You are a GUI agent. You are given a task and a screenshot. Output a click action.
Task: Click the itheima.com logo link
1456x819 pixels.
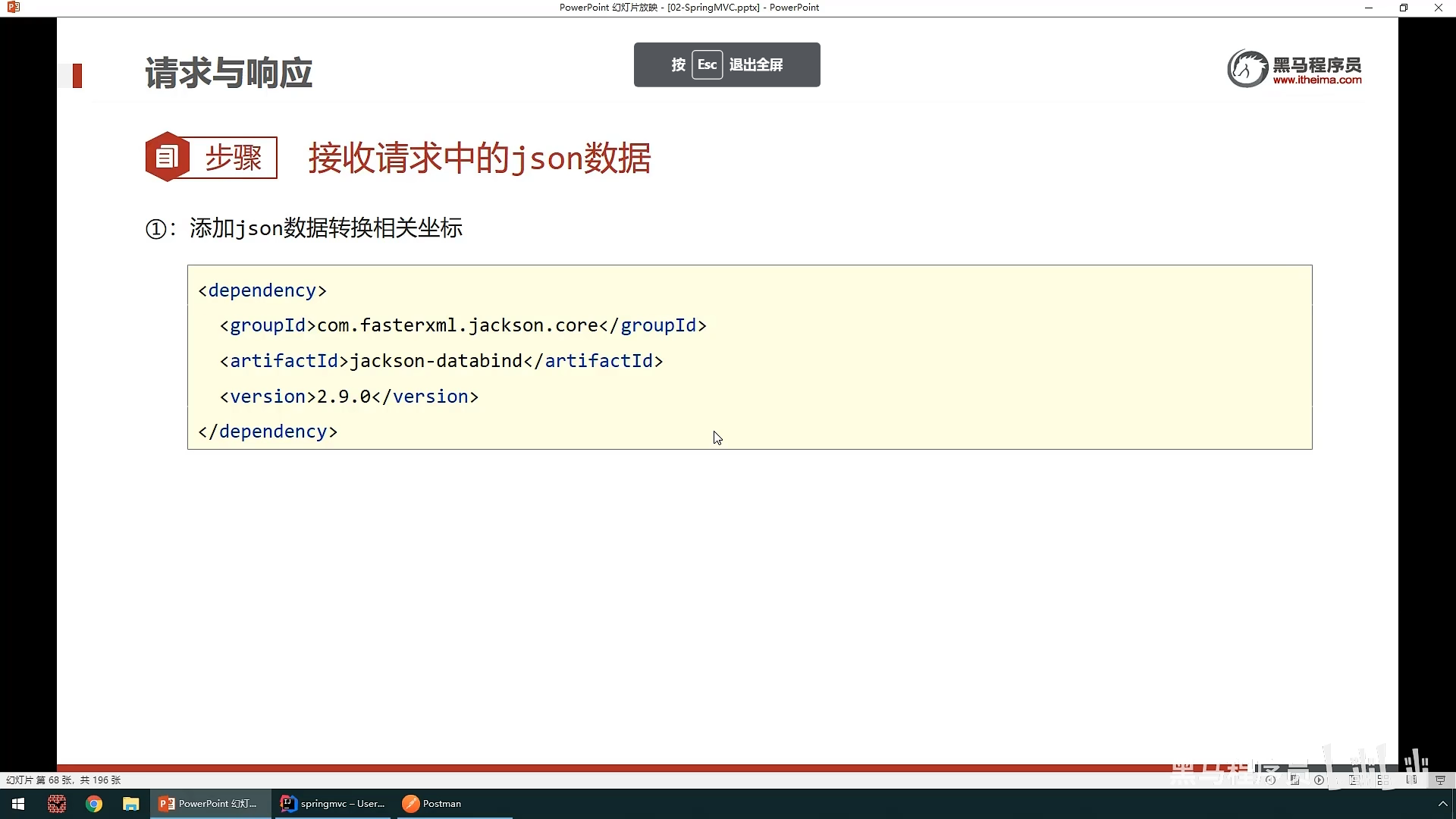pyautogui.click(x=1294, y=69)
